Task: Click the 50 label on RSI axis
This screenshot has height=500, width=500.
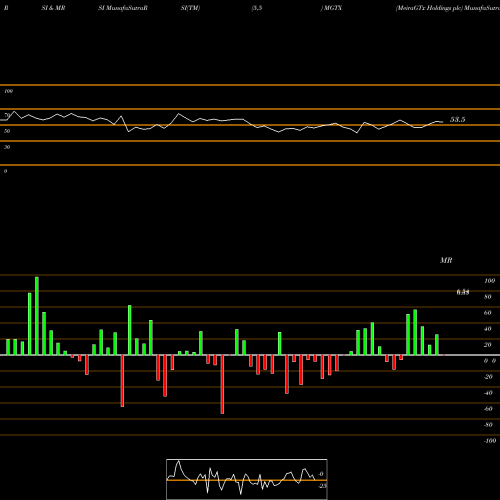Action: [7, 131]
